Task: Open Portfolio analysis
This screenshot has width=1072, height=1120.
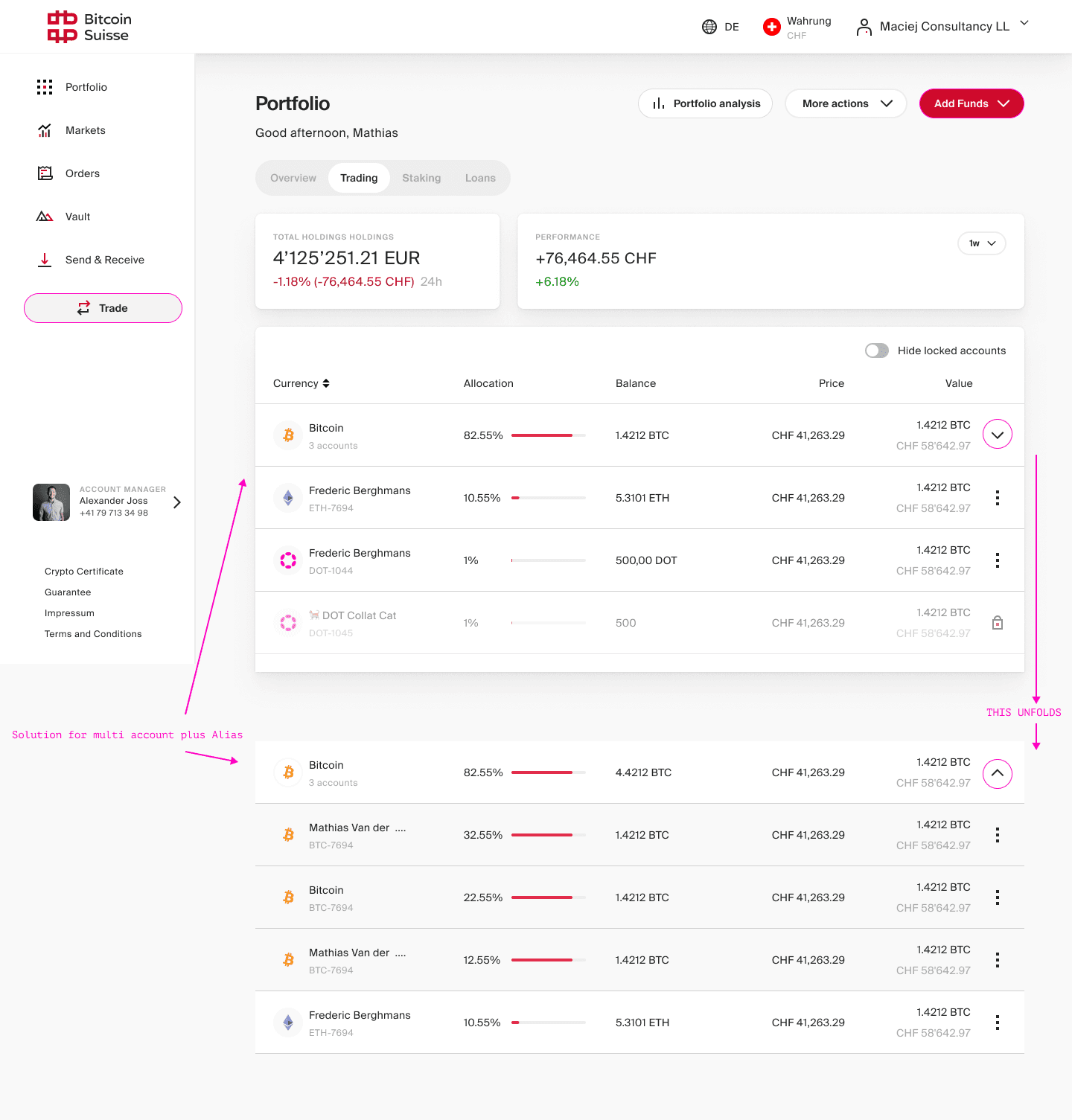Action: click(x=705, y=103)
